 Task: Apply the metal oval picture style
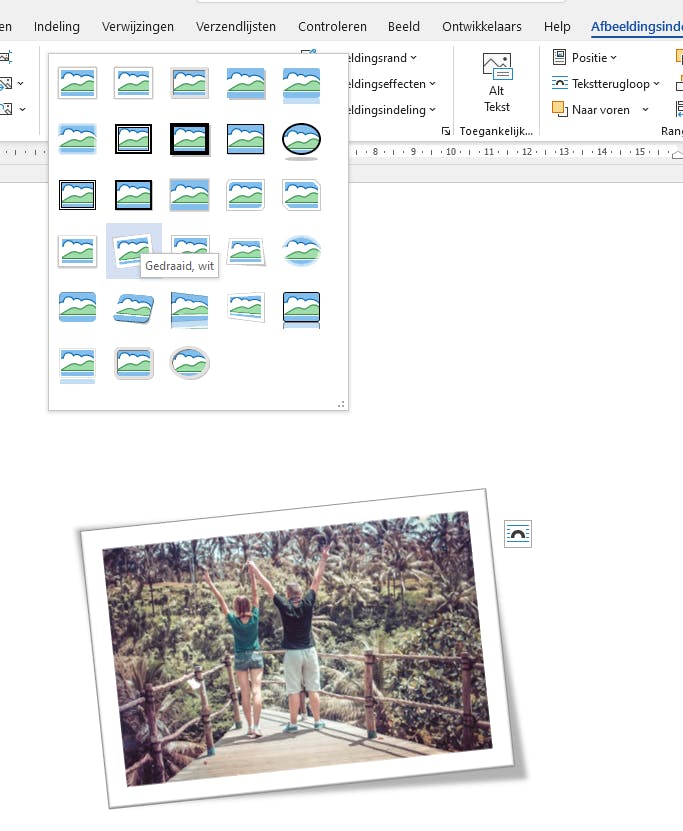tap(190, 364)
